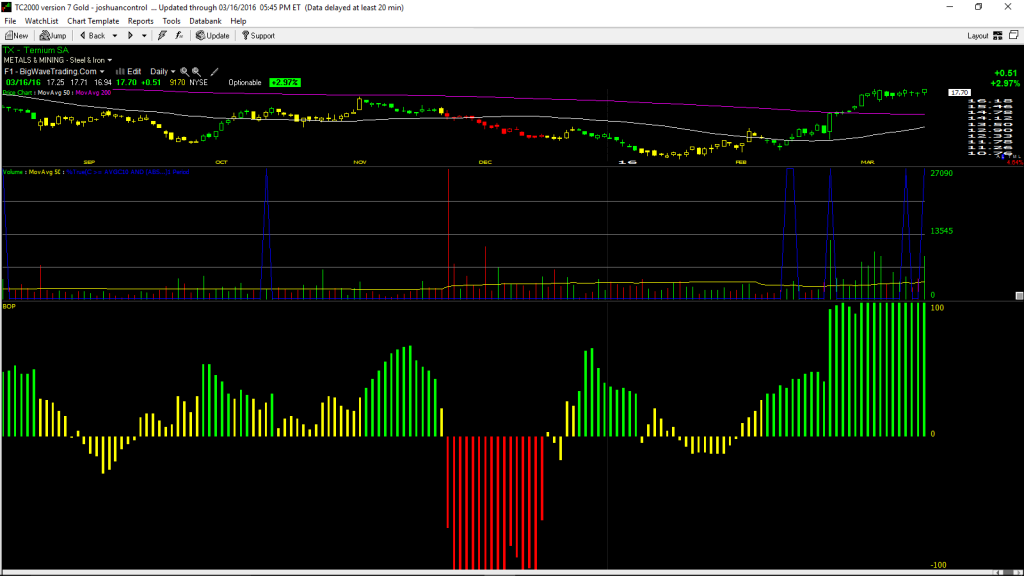Click the BOP indicator label
The image size is (1024, 576).
9,306
